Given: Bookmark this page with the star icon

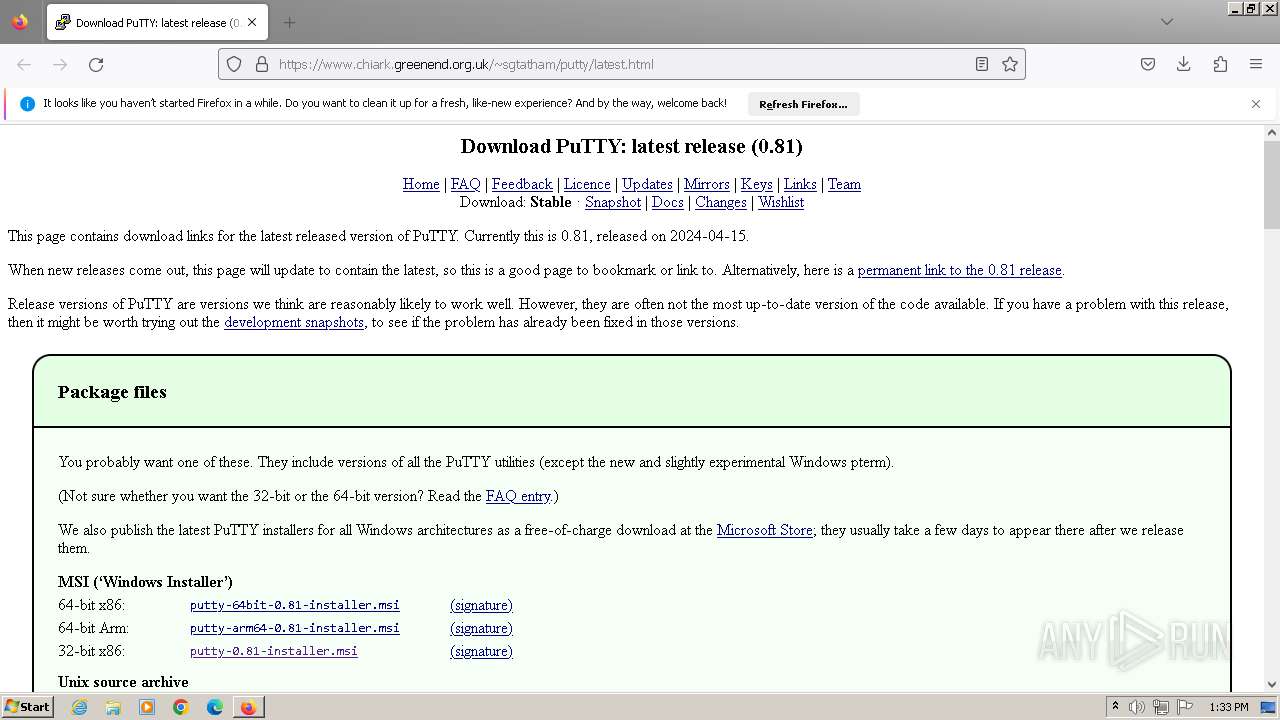Looking at the screenshot, I should 1010,64.
